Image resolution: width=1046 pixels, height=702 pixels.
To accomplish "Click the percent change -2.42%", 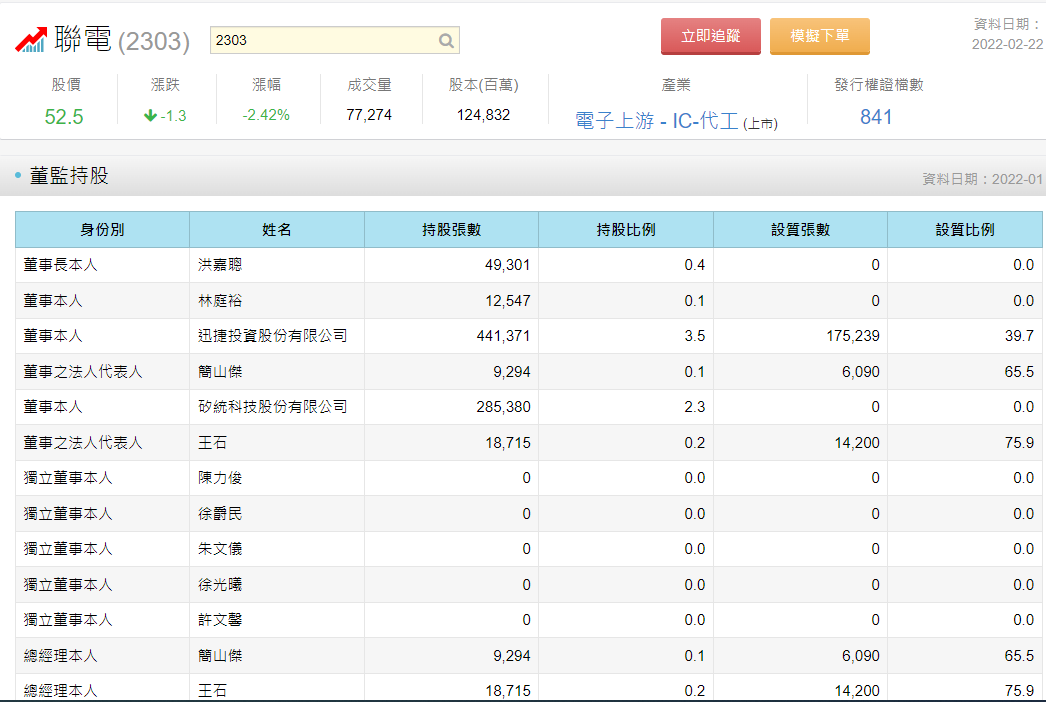I will (x=266, y=115).
